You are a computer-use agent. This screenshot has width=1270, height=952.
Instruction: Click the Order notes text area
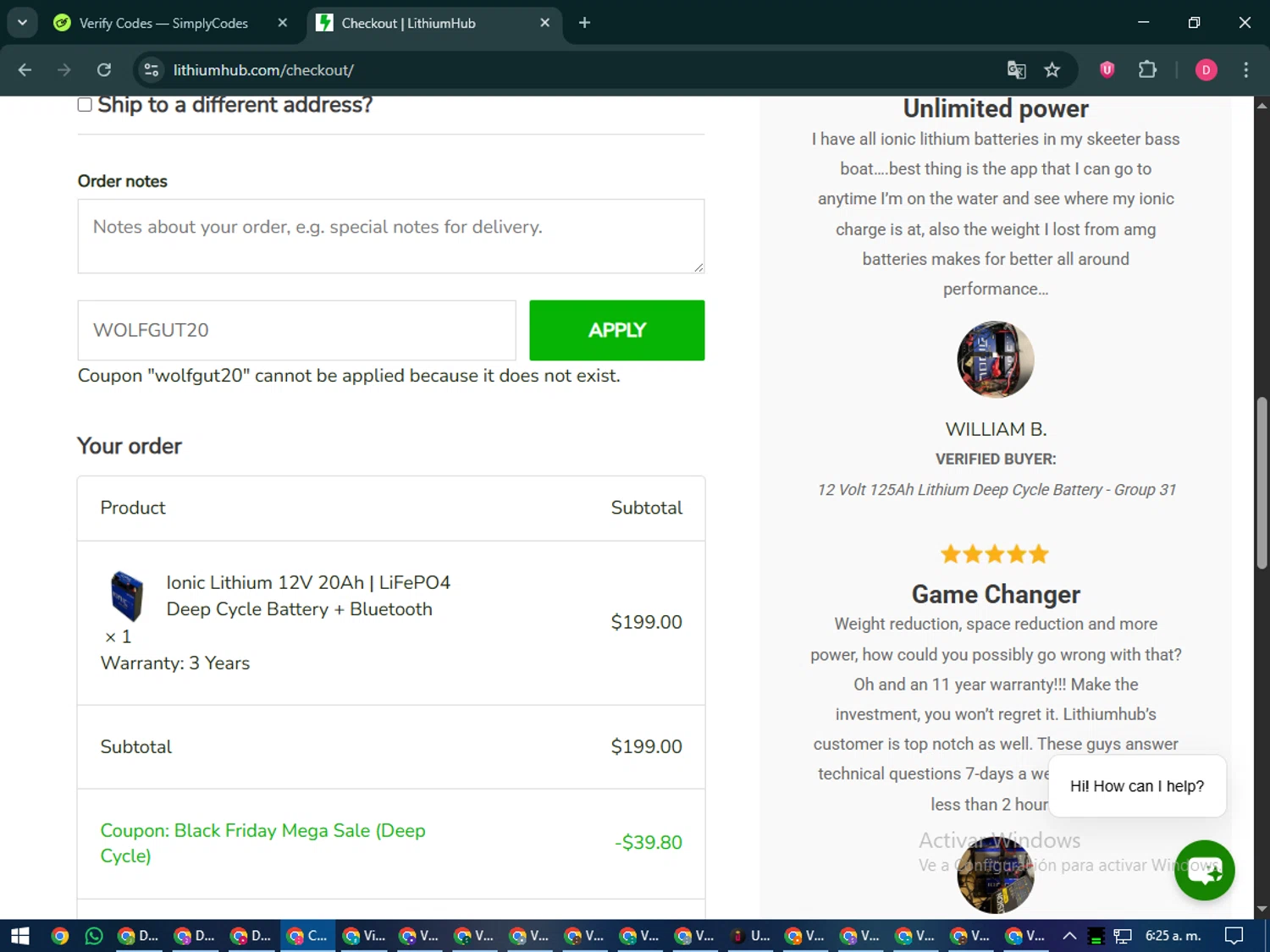[391, 236]
